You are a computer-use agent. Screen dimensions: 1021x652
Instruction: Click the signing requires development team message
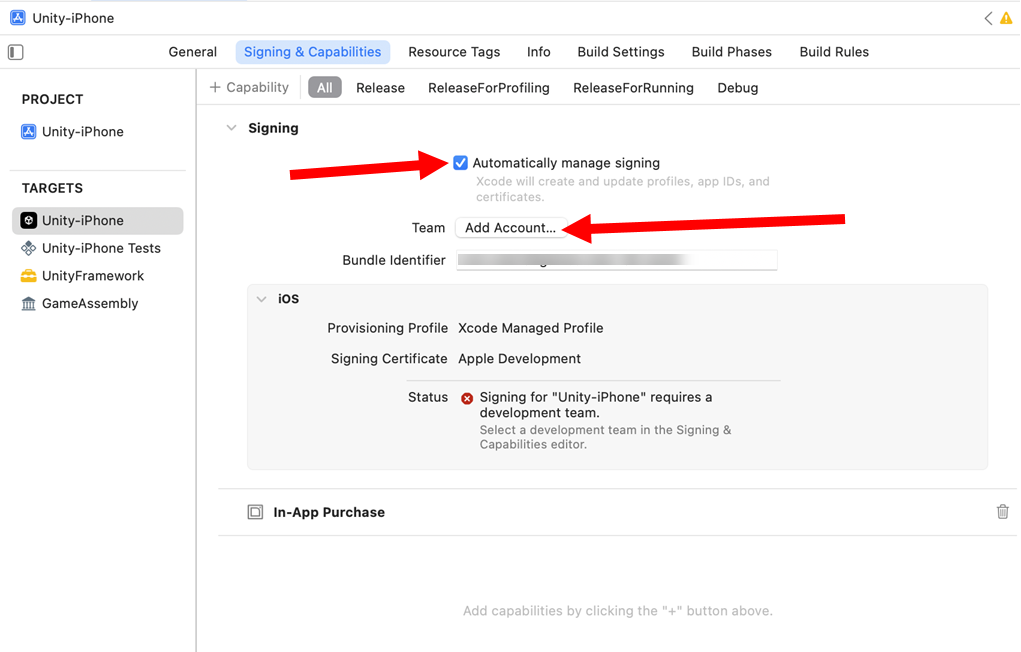(x=596, y=405)
